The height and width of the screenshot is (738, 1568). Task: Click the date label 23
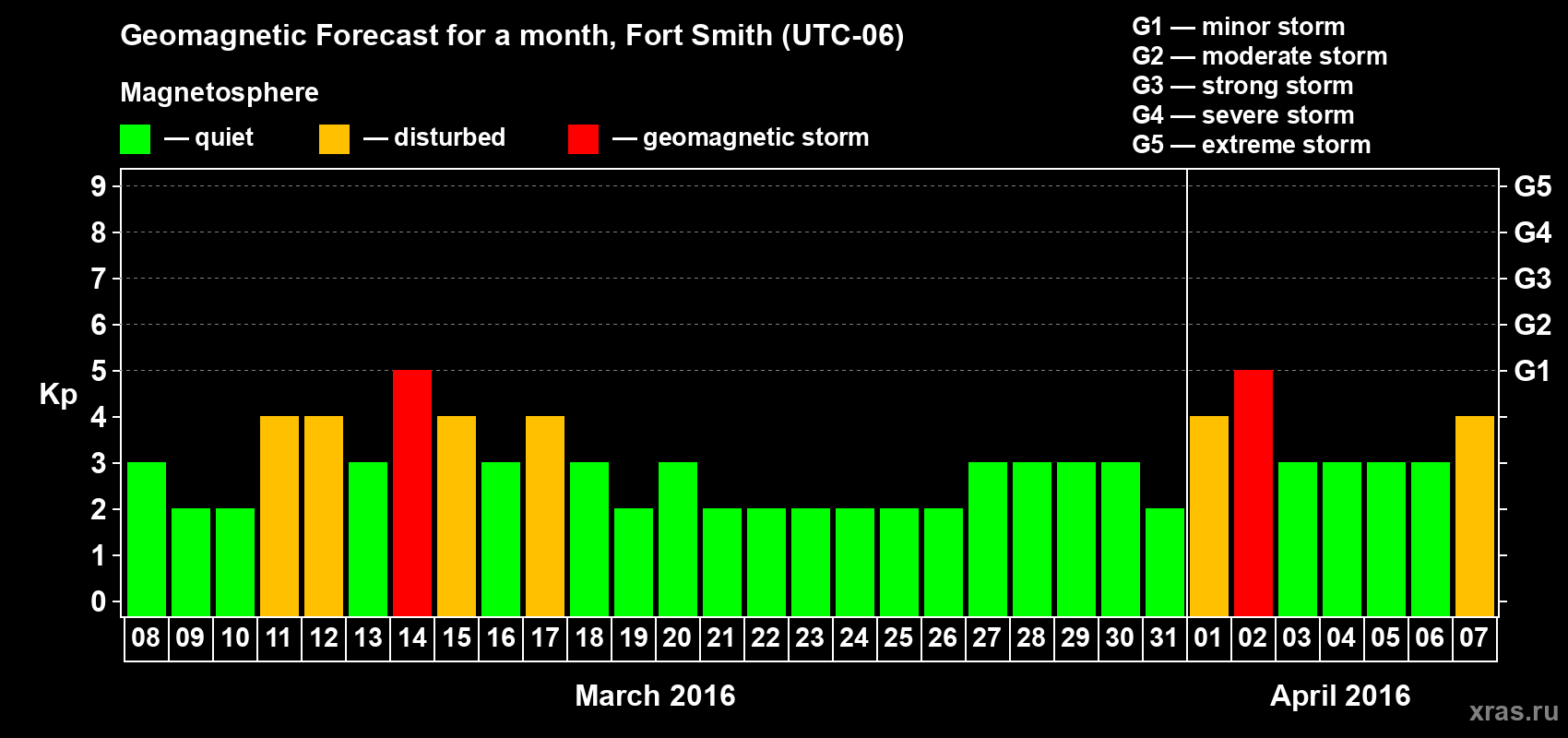tap(810, 638)
